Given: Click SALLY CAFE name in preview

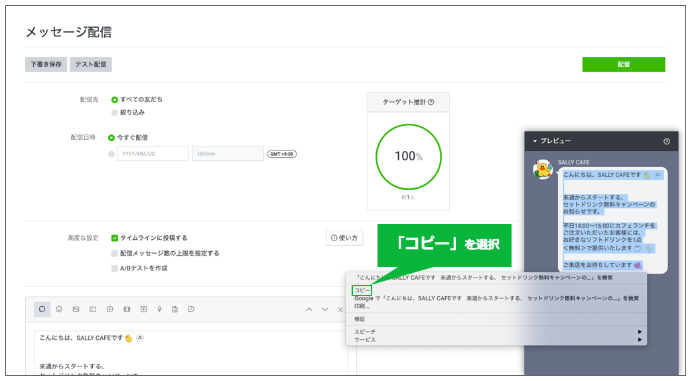Looking at the screenshot, I should click(574, 162).
